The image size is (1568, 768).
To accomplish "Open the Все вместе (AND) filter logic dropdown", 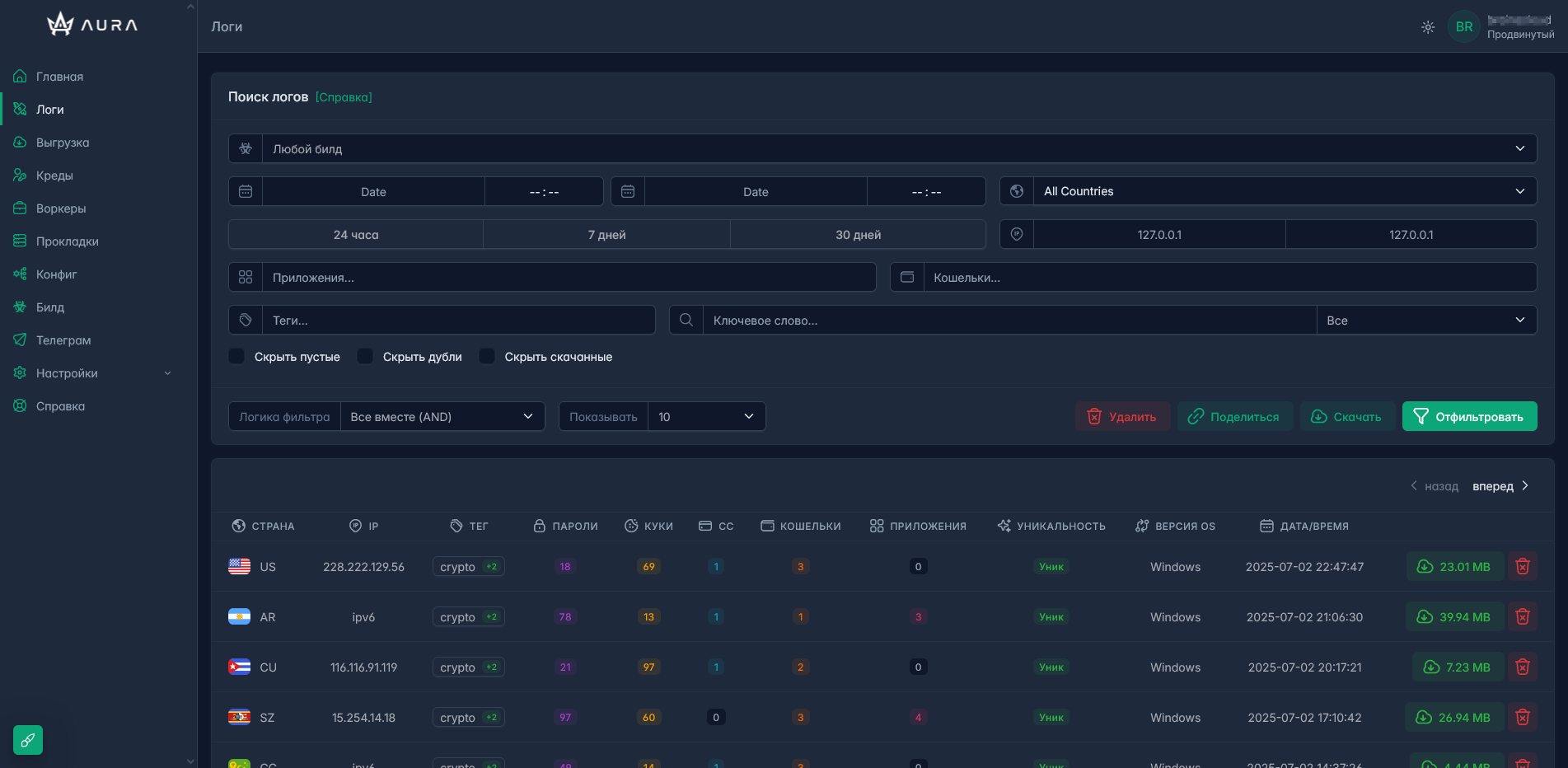I will [442, 417].
